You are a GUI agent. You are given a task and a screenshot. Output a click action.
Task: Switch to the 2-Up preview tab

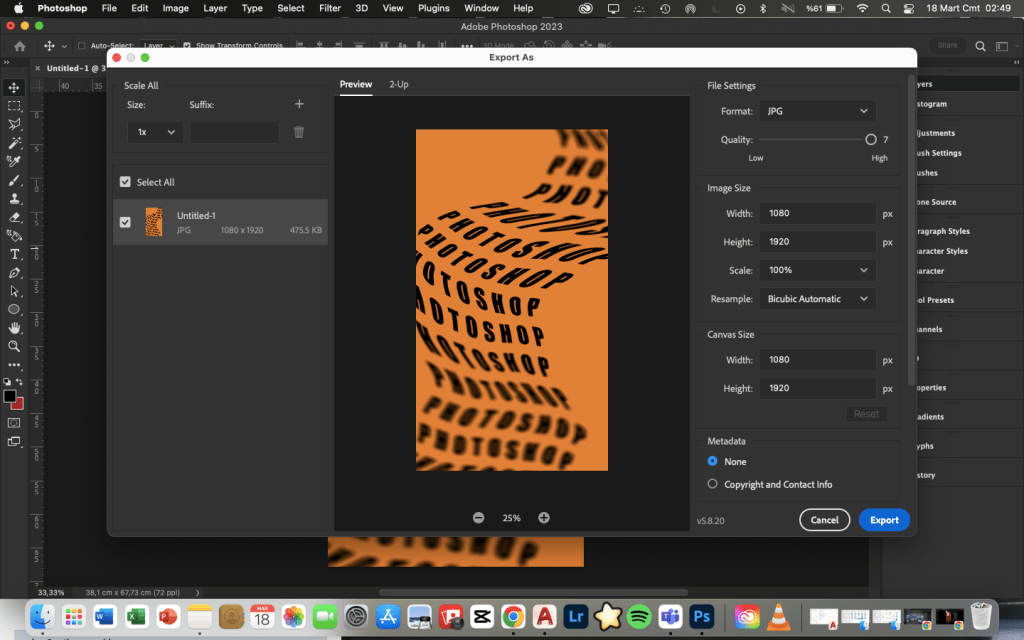coord(398,85)
